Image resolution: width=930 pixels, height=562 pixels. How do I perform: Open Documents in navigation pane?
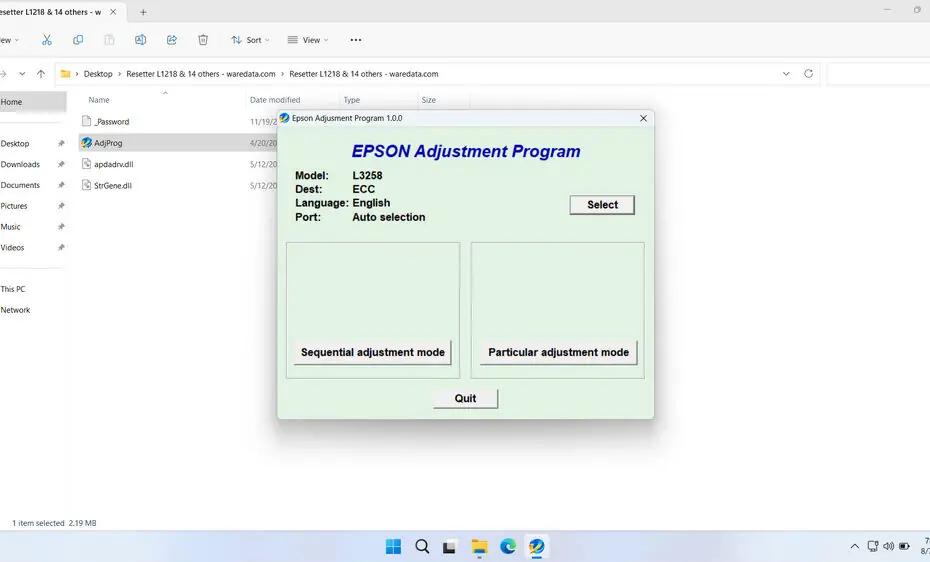click(x=20, y=185)
